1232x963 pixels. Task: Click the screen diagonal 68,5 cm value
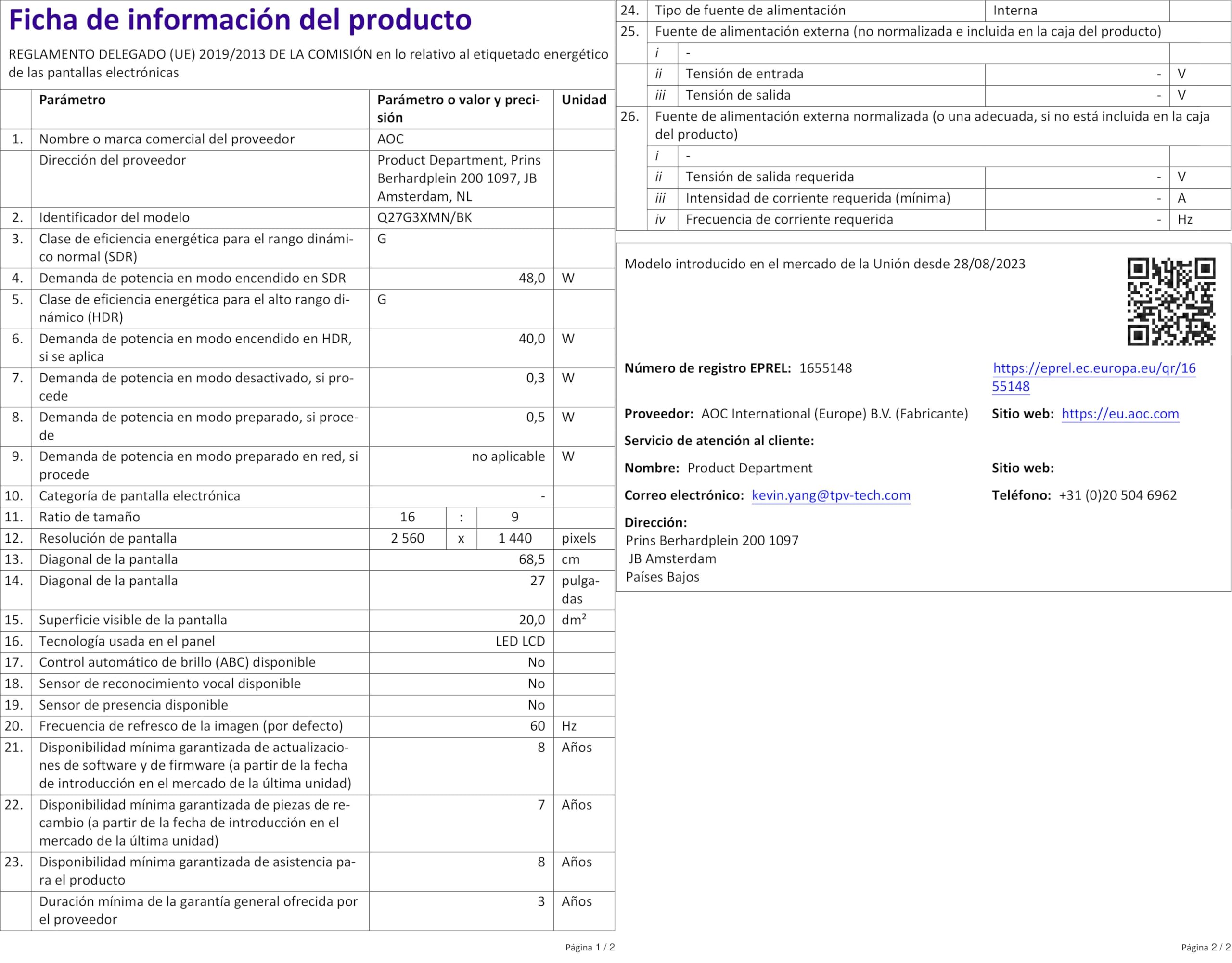[x=531, y=560]
